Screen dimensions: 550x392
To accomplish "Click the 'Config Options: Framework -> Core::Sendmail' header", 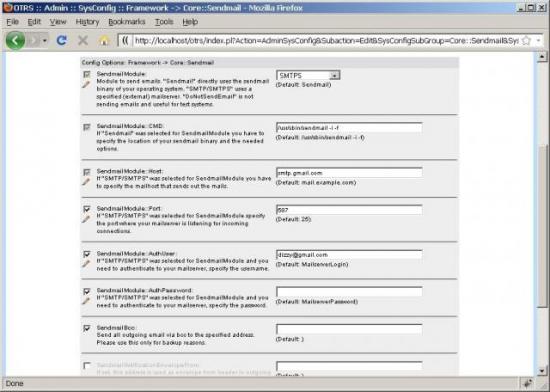I will [148, 62].
